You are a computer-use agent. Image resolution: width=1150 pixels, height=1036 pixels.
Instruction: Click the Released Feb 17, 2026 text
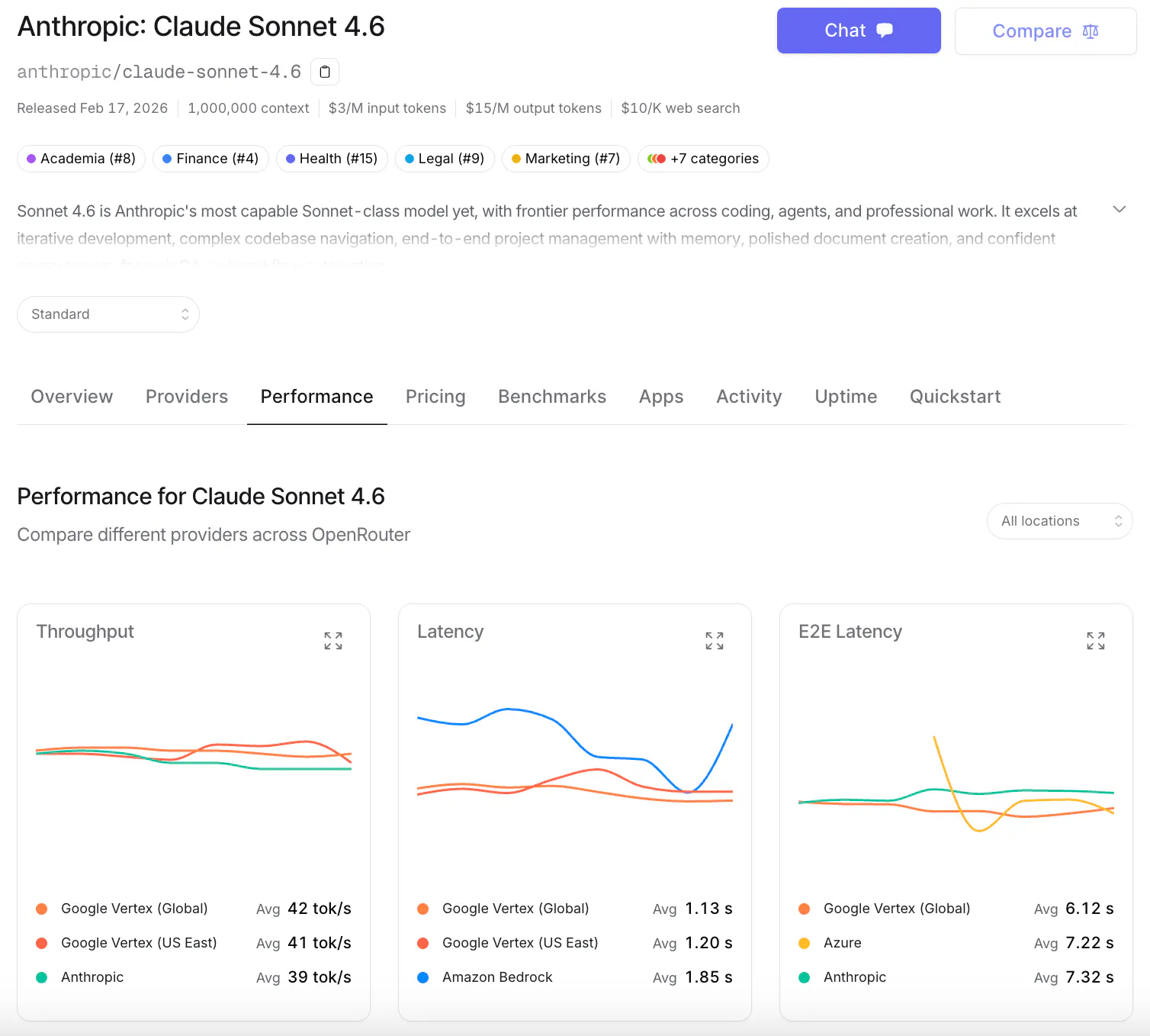click(92, 108)
